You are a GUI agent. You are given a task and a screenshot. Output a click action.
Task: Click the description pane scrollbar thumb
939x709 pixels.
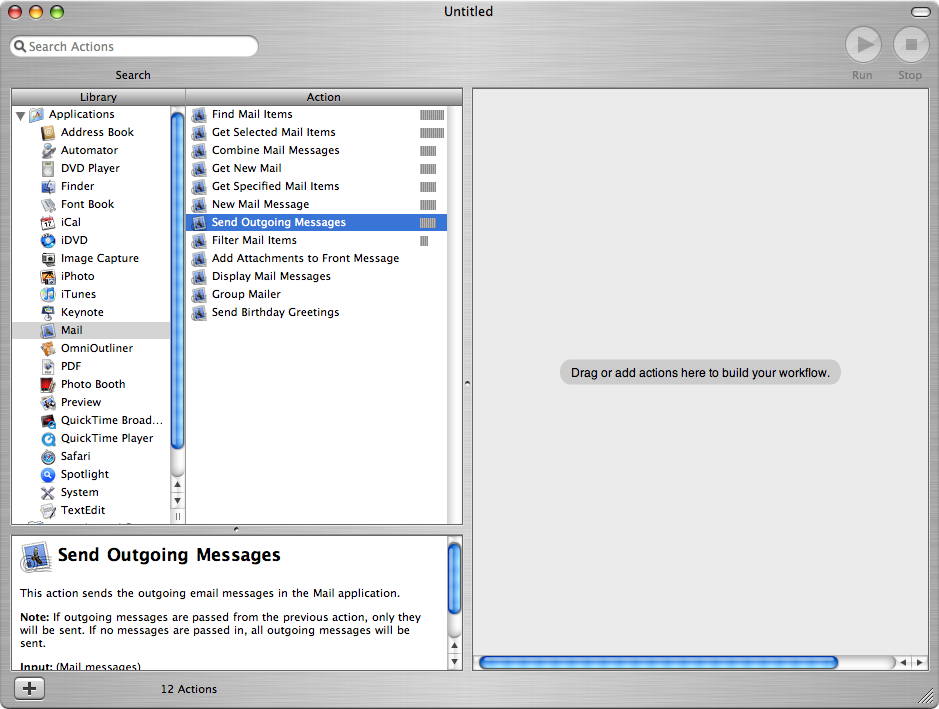[x=455, y=578]
